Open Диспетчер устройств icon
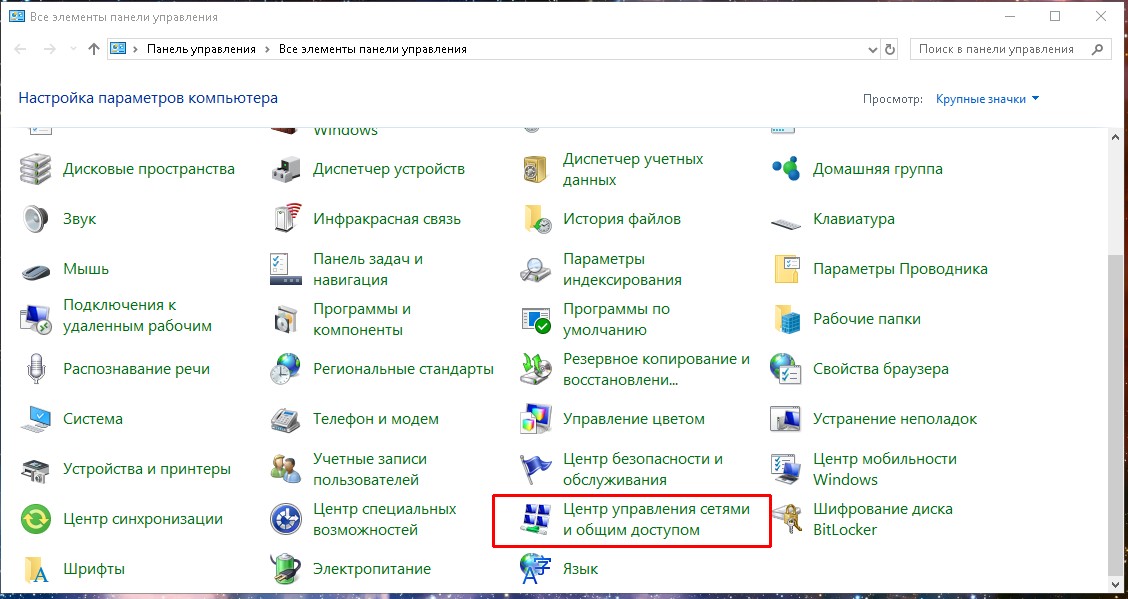The height and width of the screenshot is (599, 1128). pyautogui.click(x=286, y=169)
